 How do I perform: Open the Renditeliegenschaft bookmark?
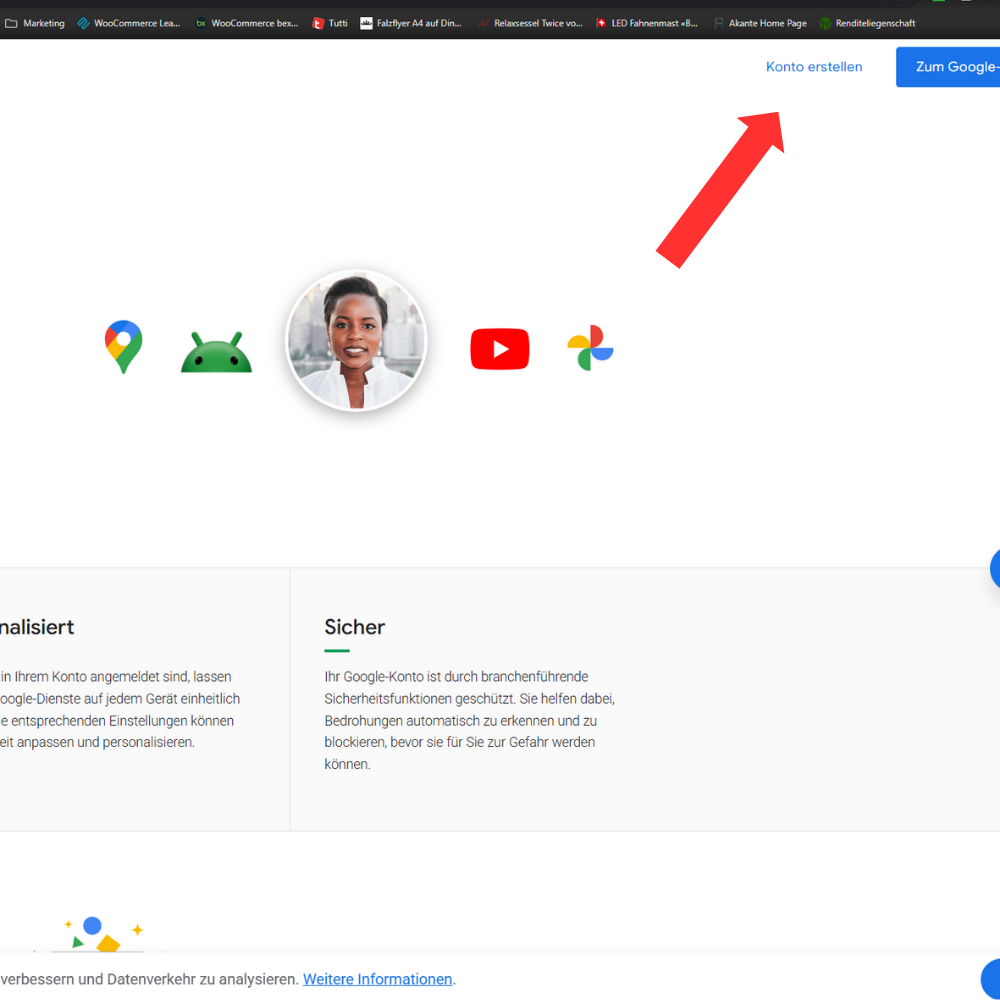tap(867, 23)
